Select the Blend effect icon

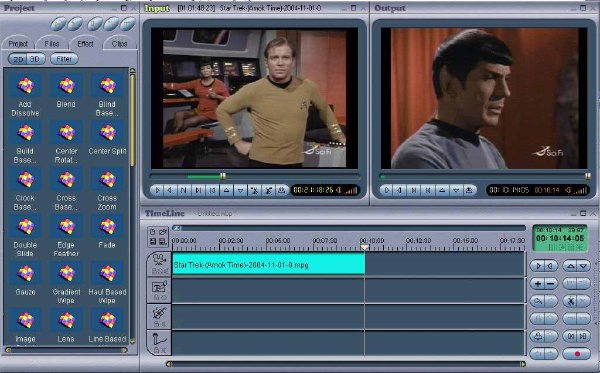coord(66,86)
